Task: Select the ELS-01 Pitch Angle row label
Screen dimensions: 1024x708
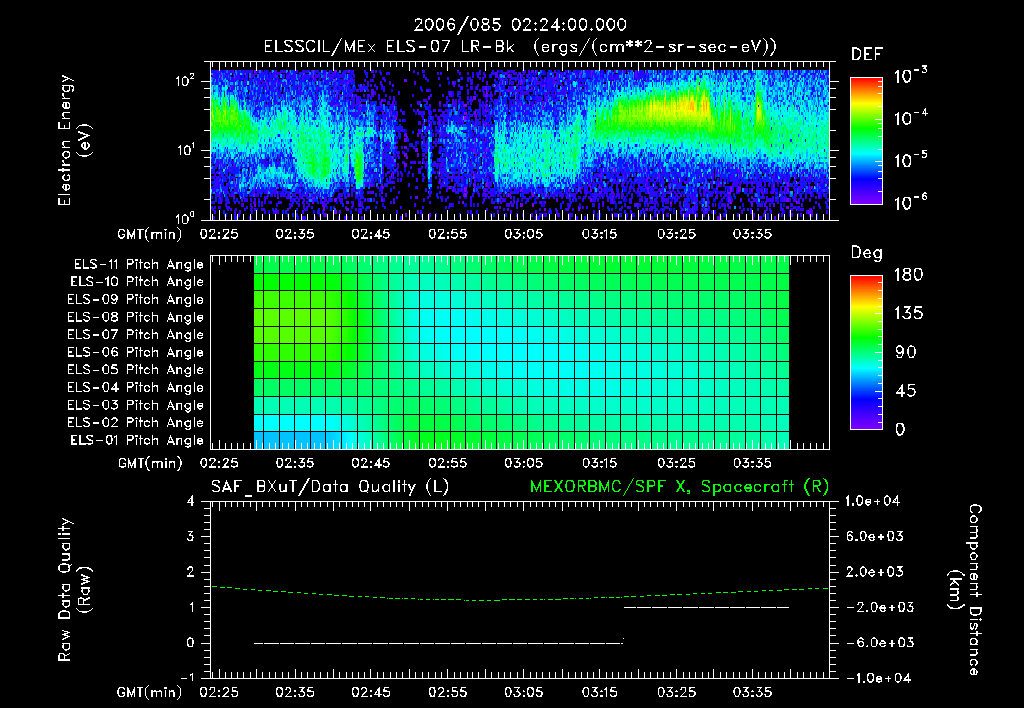Action: click(137, 440)
